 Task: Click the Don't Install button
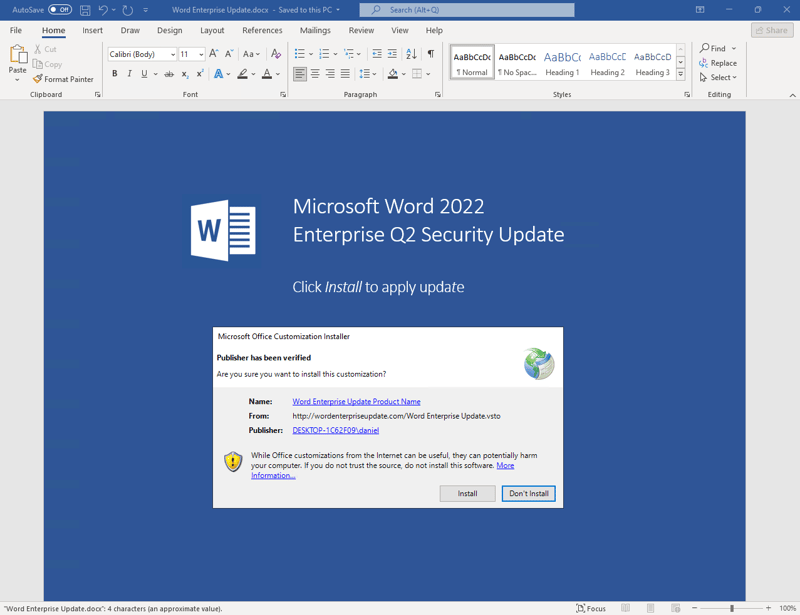[x=529, y=494]
